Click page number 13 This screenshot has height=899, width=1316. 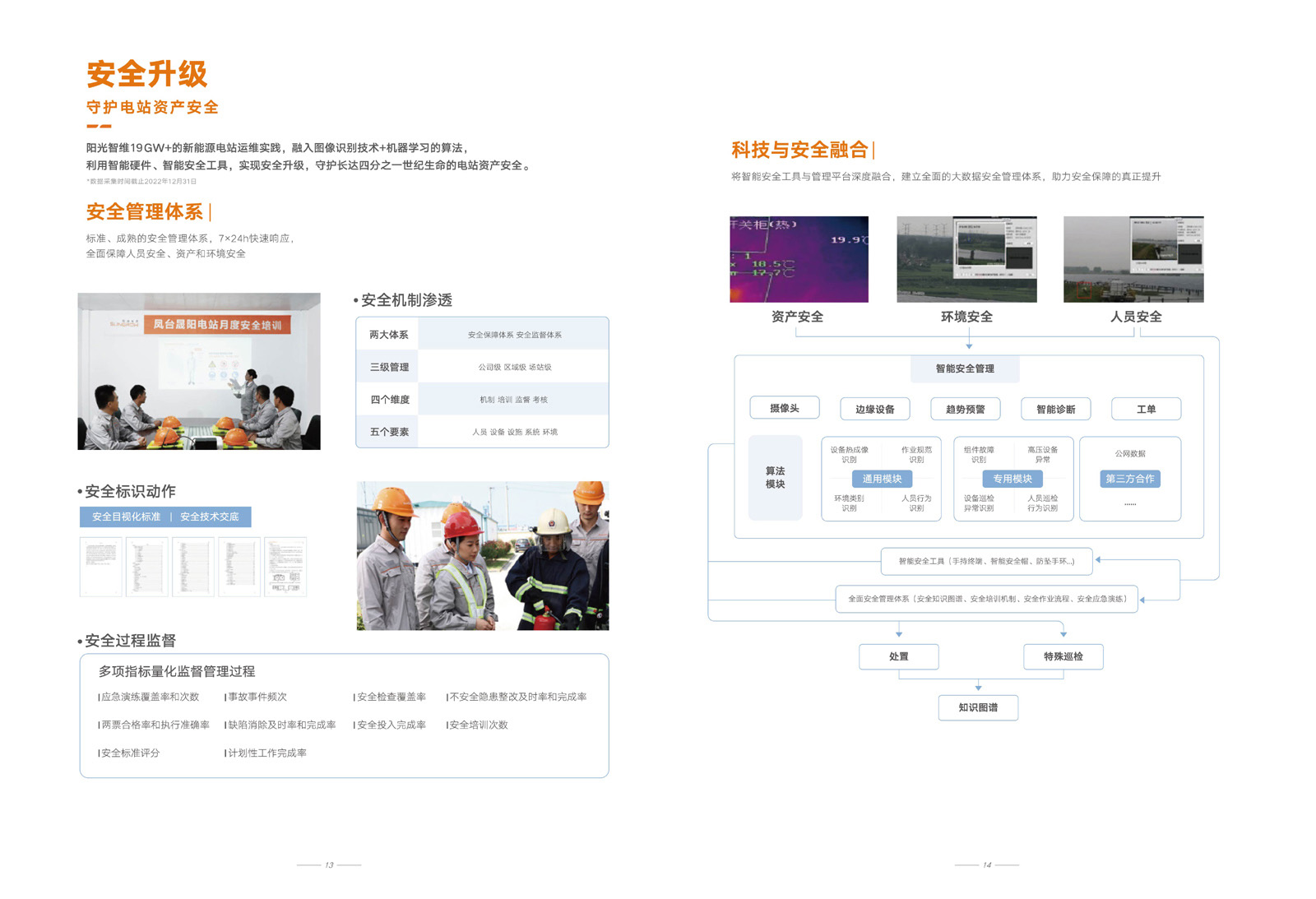[329, 864]
